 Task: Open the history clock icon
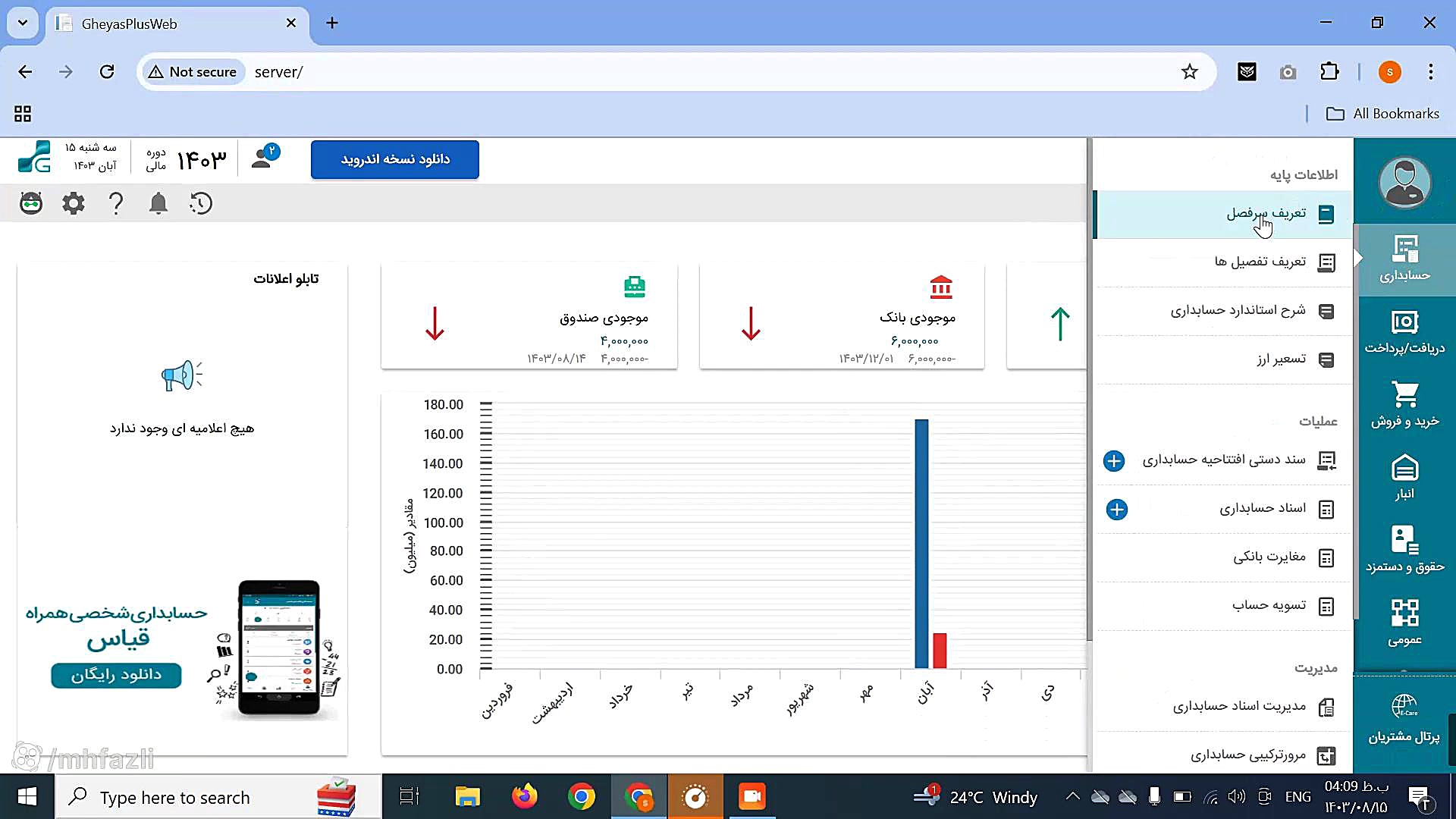point(201,203)
